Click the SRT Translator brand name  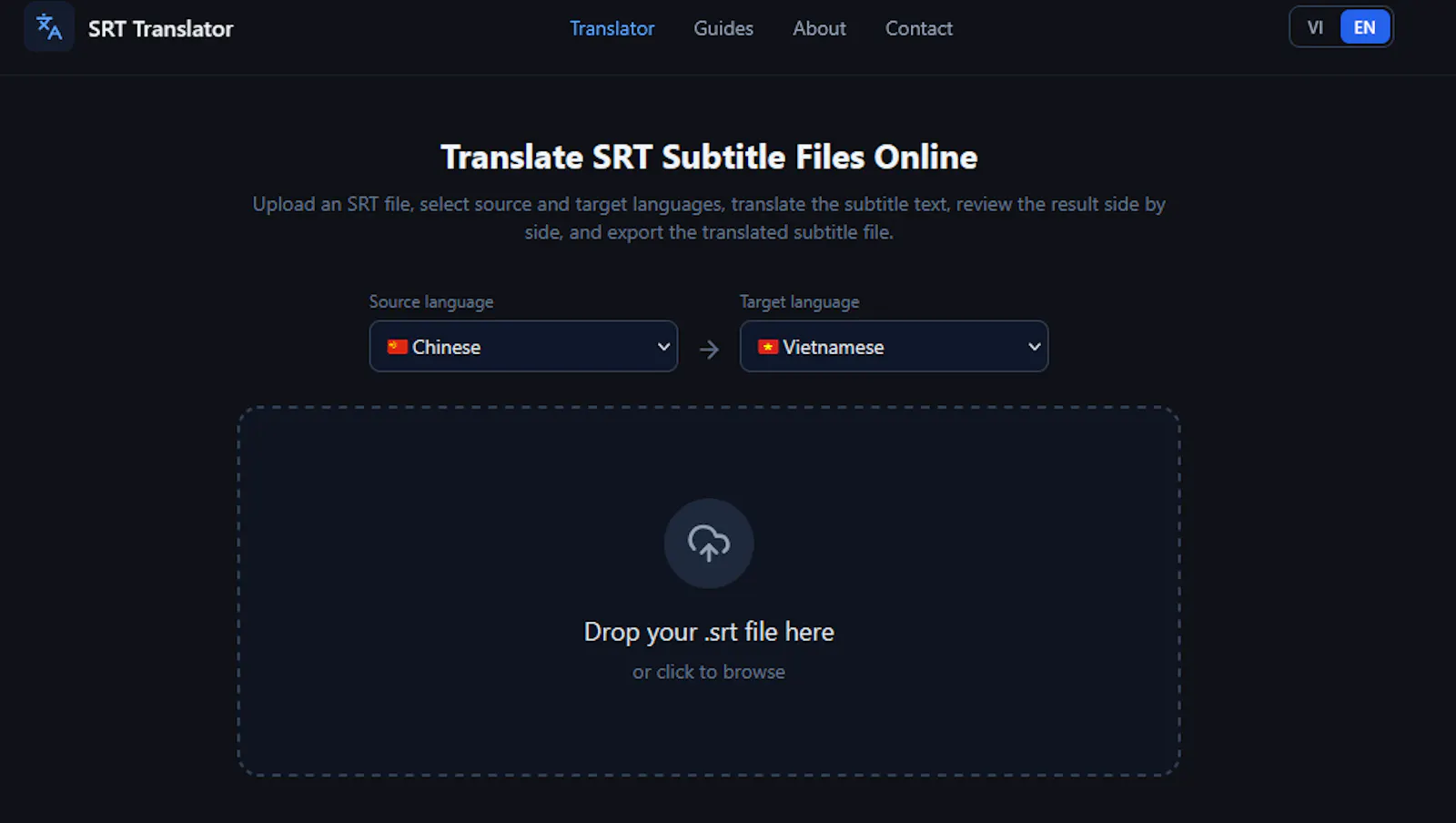point(161,29)
